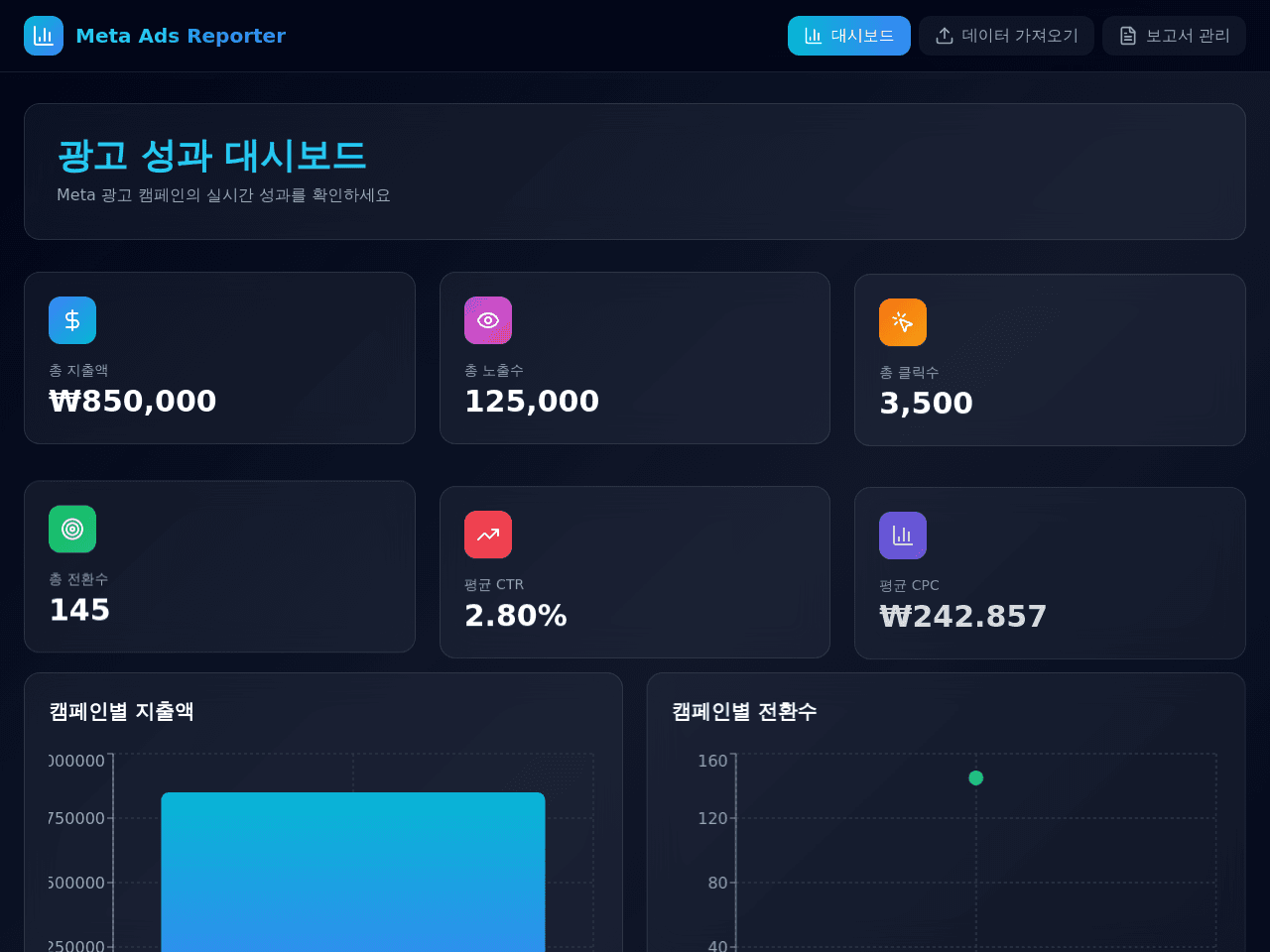Click the 총 전환수 label

78,578
